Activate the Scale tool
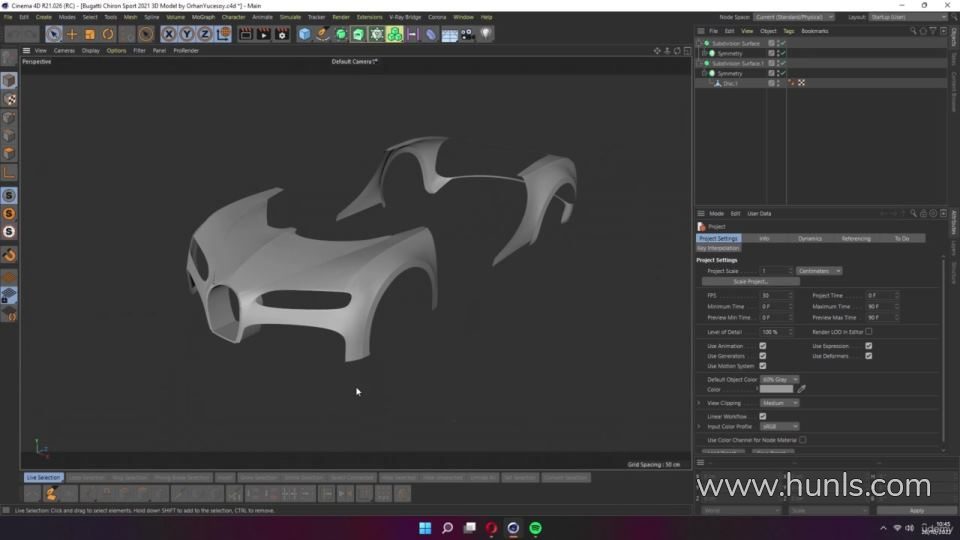The height and width of the screenshot is (540, 960). pos(90,34)
